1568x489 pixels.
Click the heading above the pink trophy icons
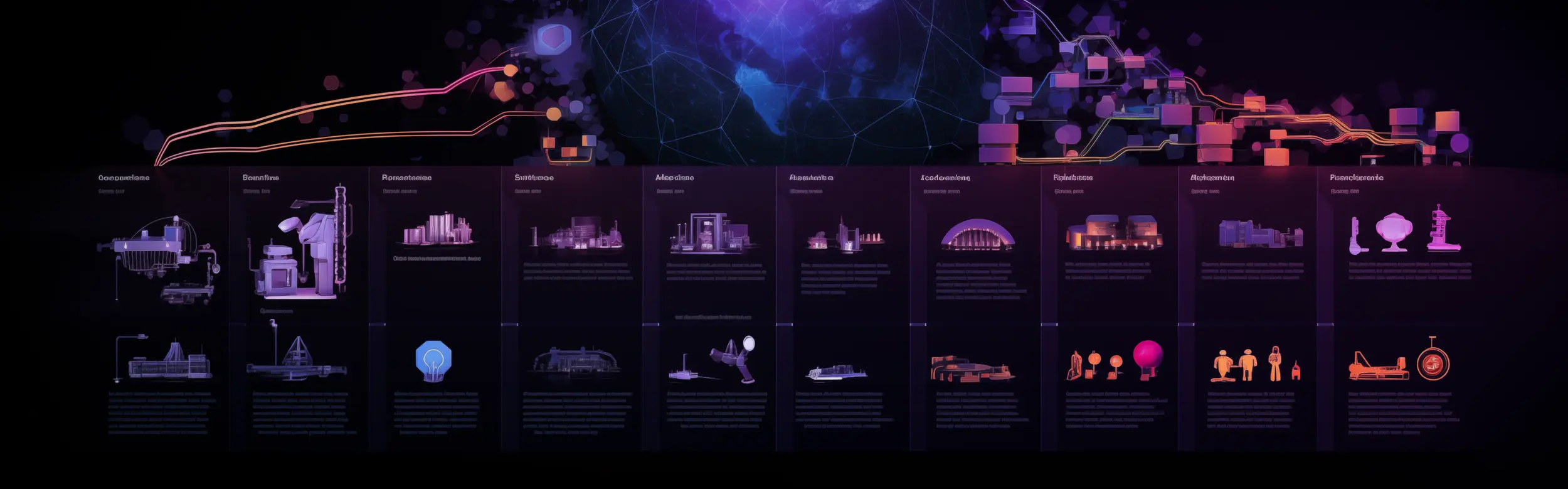1357,178
